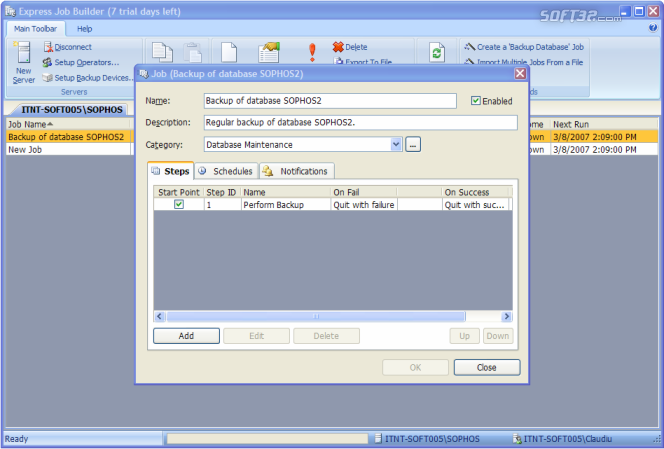The height and width of the screenshot is (449, 664).
Task: Click the blue help question mark icon
Action: coord(653,28)
